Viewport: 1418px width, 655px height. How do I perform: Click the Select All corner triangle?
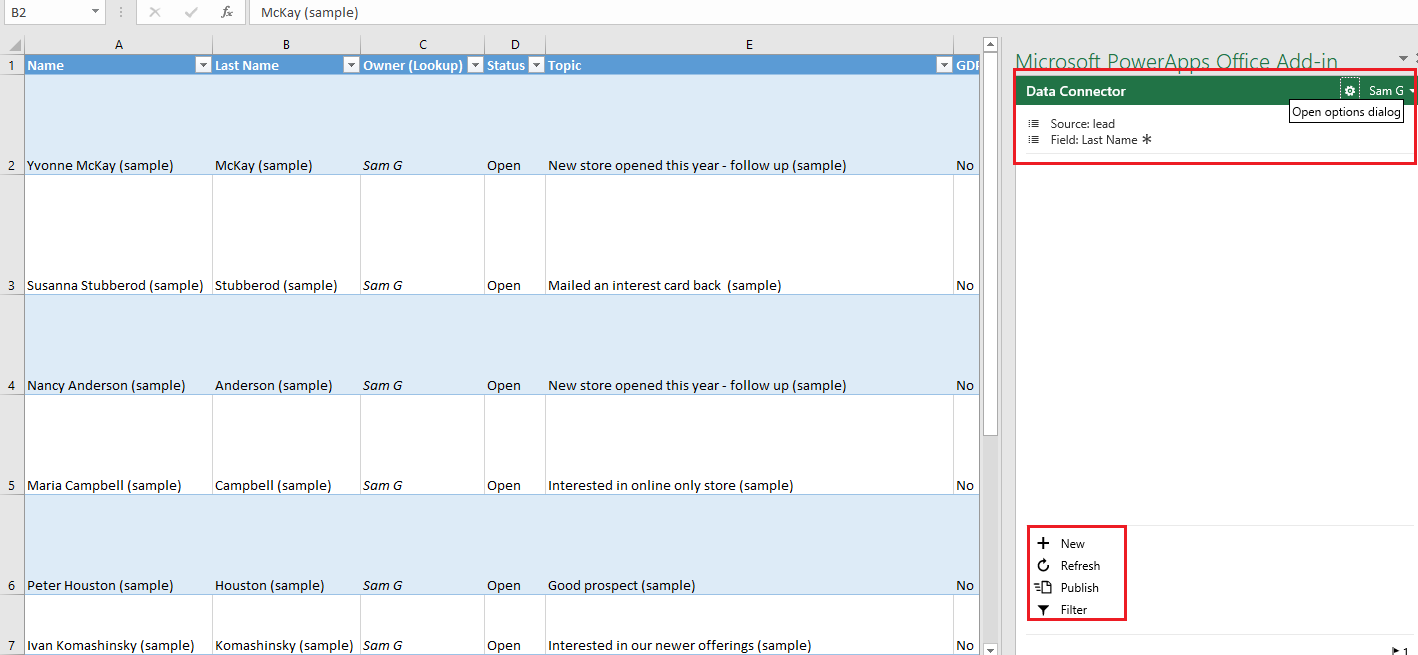click(x=13, y=45)
